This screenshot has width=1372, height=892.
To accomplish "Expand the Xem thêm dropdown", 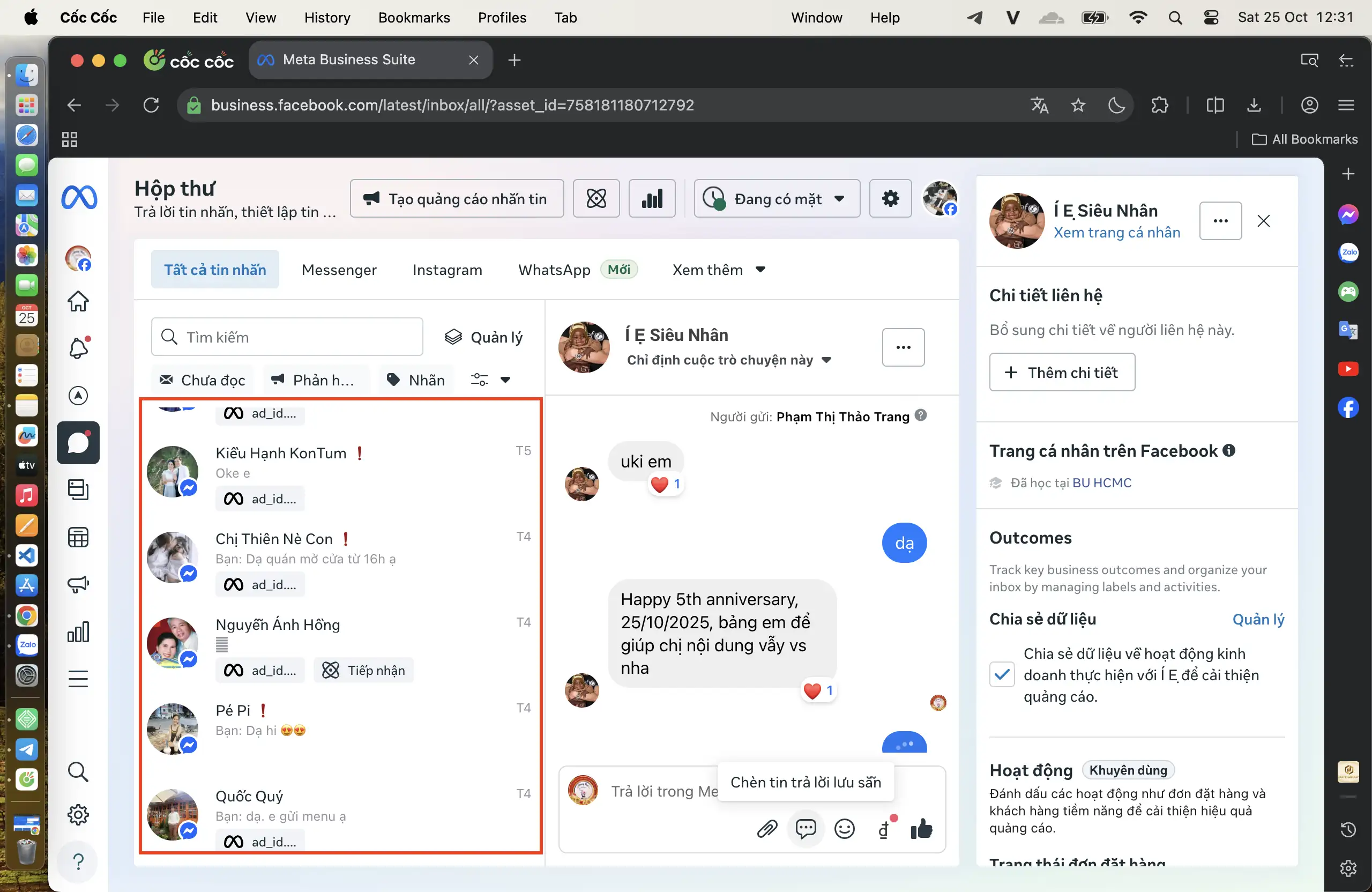I will pyautogui.click(x=718, y=270).
